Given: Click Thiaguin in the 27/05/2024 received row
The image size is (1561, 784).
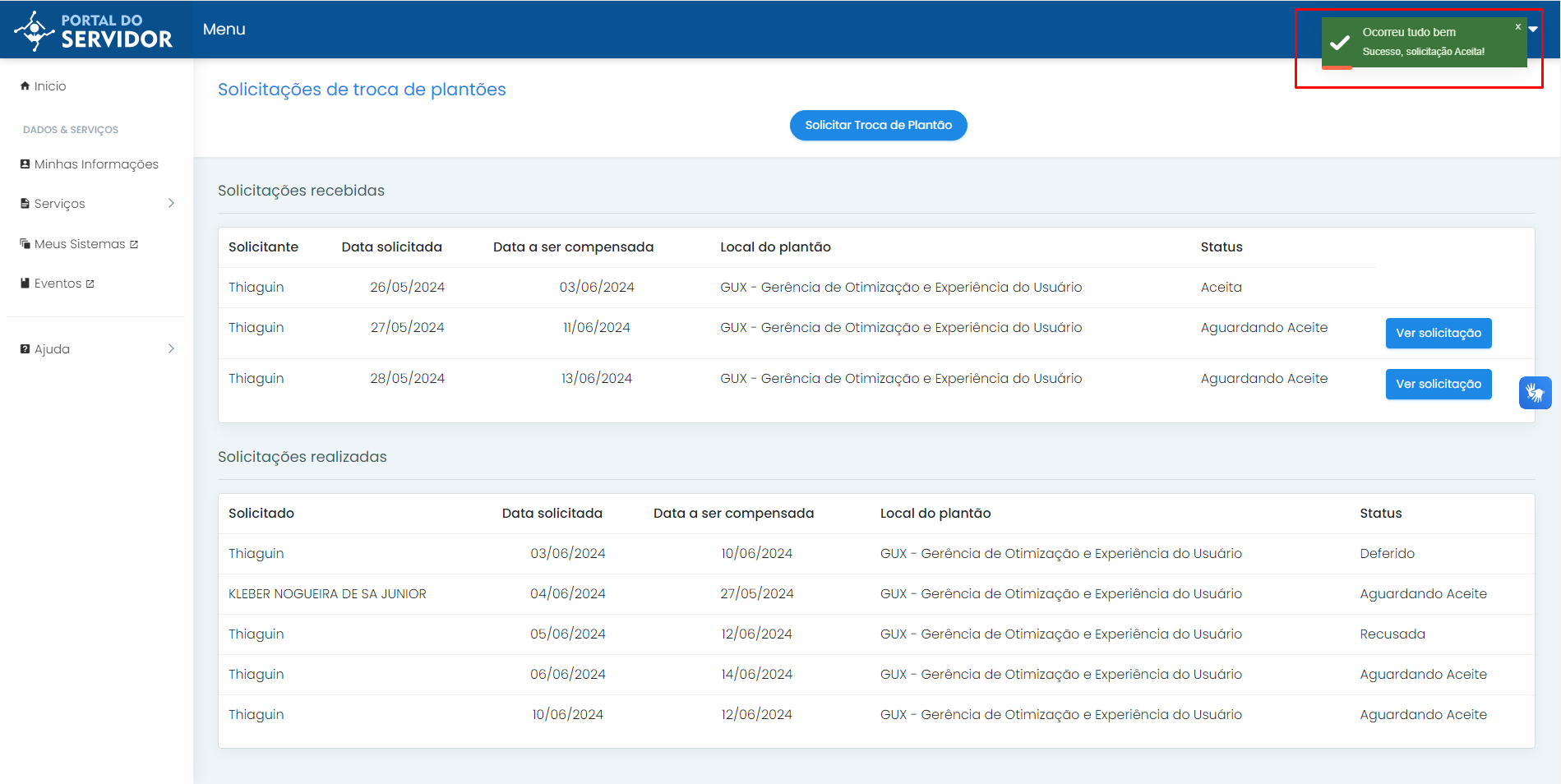Looking at the screenshot, I should (x=256, y=328).
